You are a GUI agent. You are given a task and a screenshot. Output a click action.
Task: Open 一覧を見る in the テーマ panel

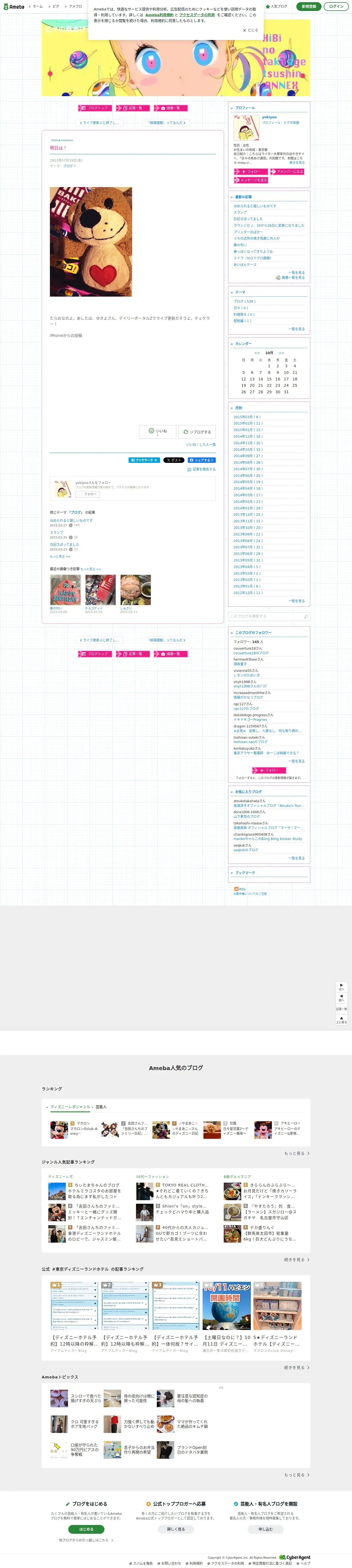(297, 329)
